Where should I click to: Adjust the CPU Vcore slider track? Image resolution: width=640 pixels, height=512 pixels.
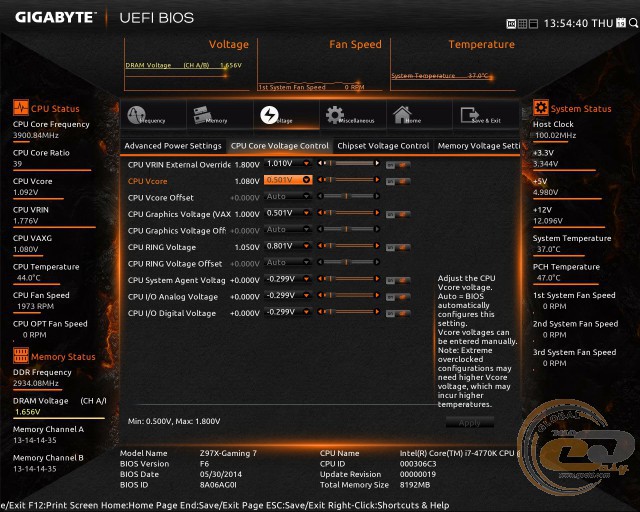tap(349, 180)
